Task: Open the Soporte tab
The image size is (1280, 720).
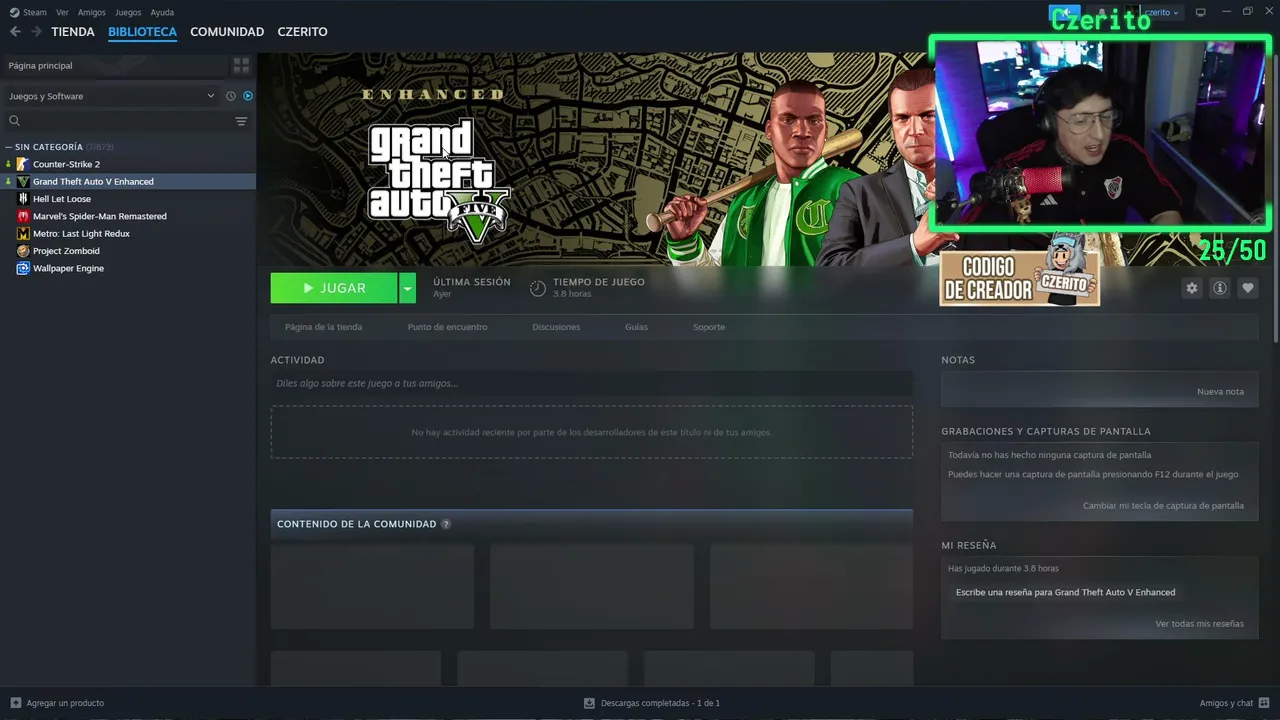Action: click(709, 327)
